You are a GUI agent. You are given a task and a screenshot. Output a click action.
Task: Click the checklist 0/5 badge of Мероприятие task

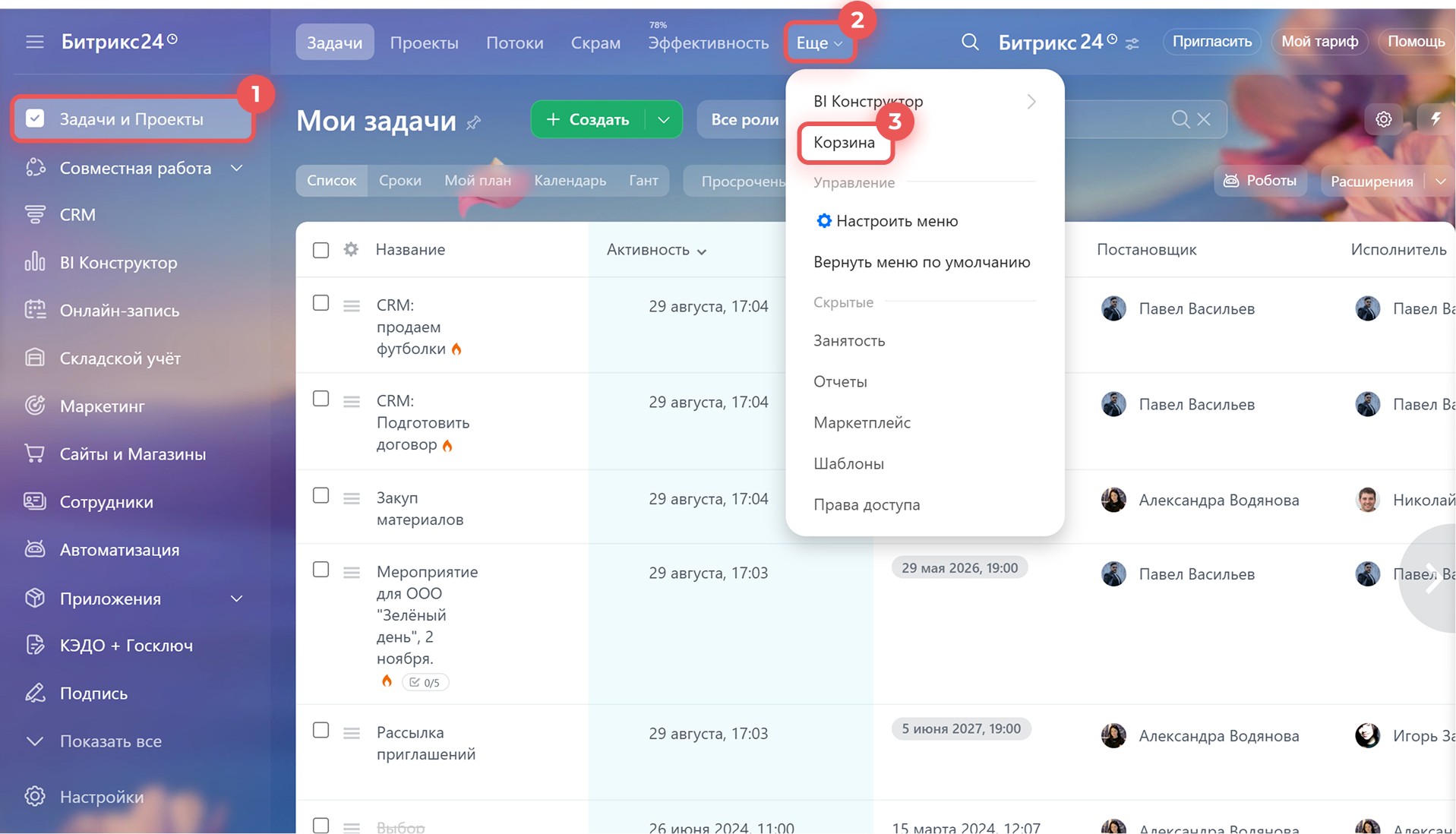click(425, 682)
